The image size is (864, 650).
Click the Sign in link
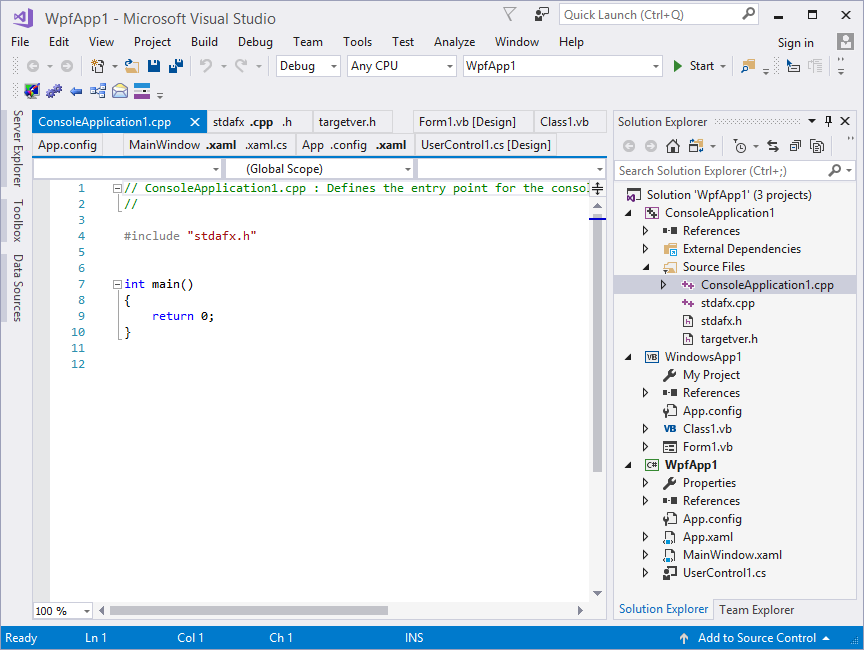click(x=795, y=43)
